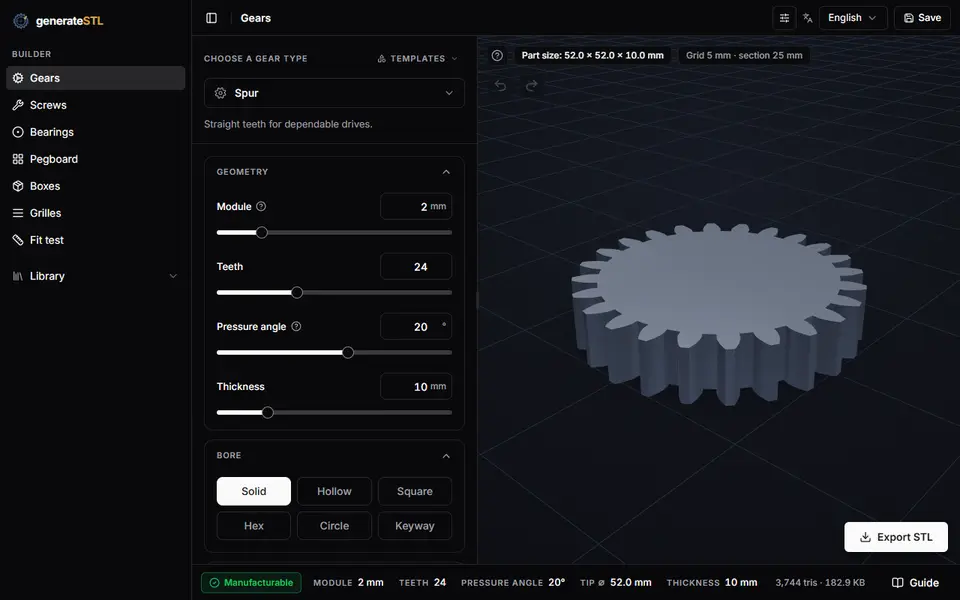Click the viewport help question mark icon
The image size is (960, 600).
(x=497, y=55)
